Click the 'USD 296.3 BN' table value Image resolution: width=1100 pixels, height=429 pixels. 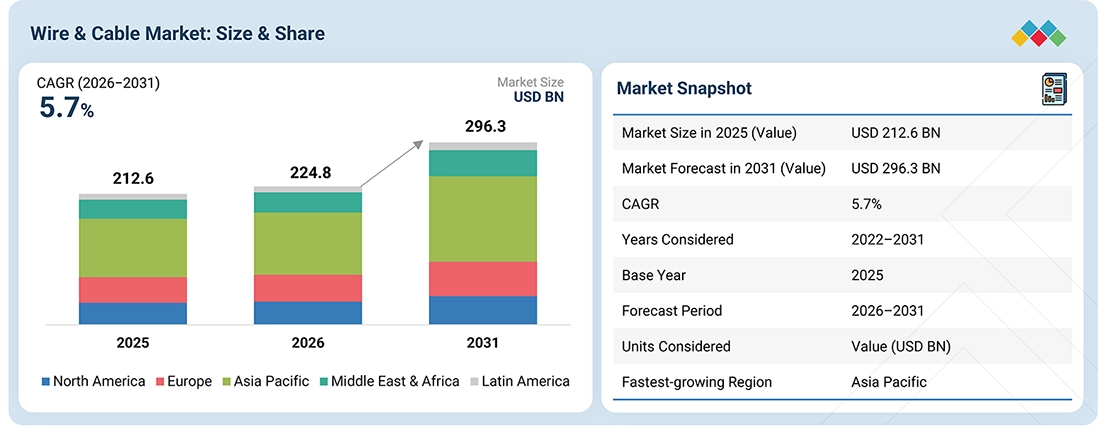(x=896, y=168)
